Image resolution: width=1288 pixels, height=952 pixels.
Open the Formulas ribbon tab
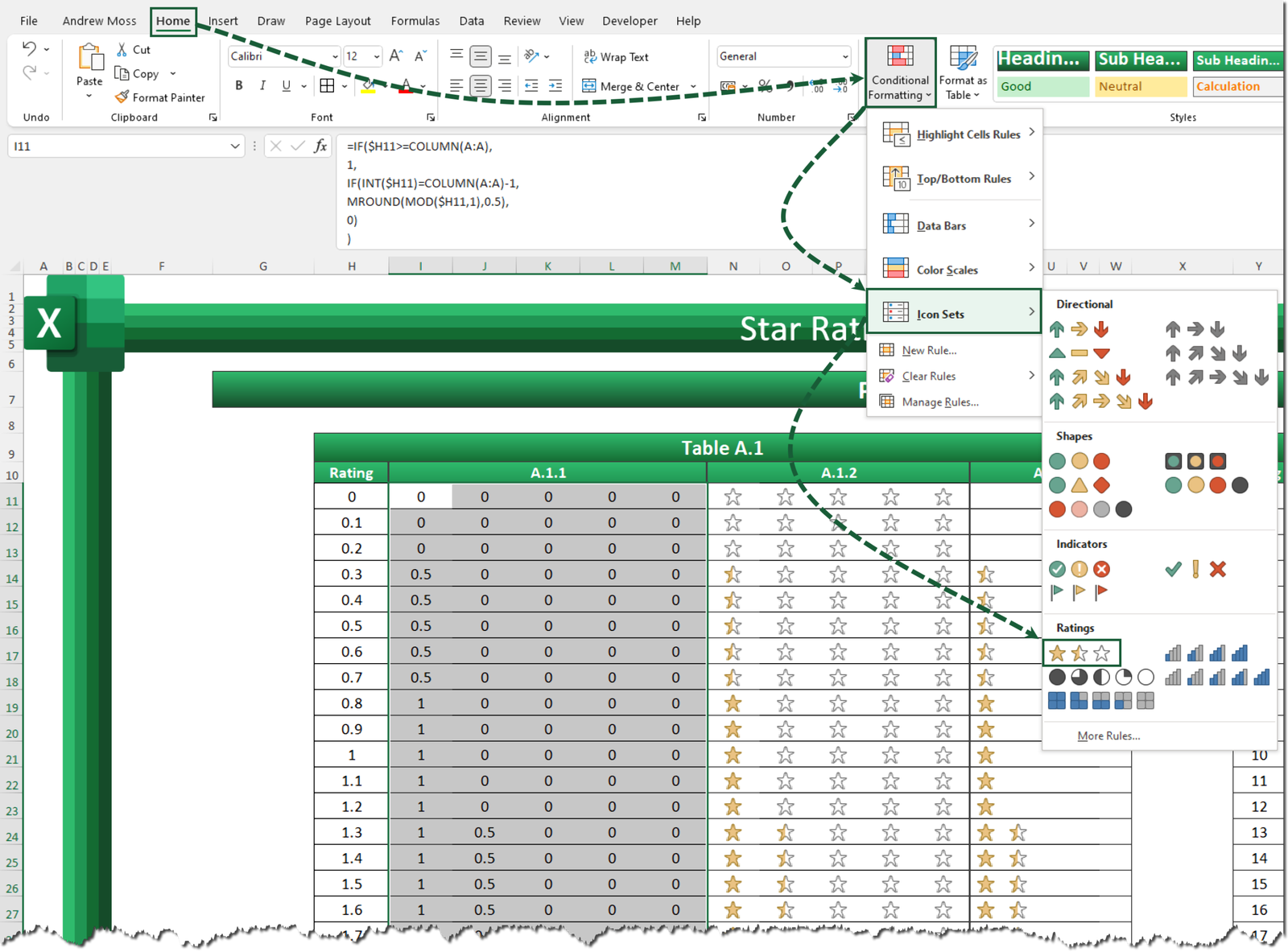click(x=415, y=21)
